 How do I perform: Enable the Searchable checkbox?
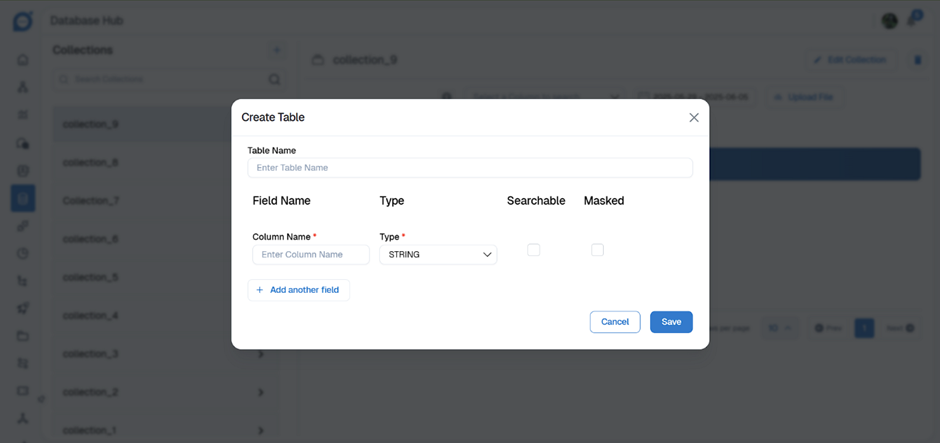click(533, 250)
